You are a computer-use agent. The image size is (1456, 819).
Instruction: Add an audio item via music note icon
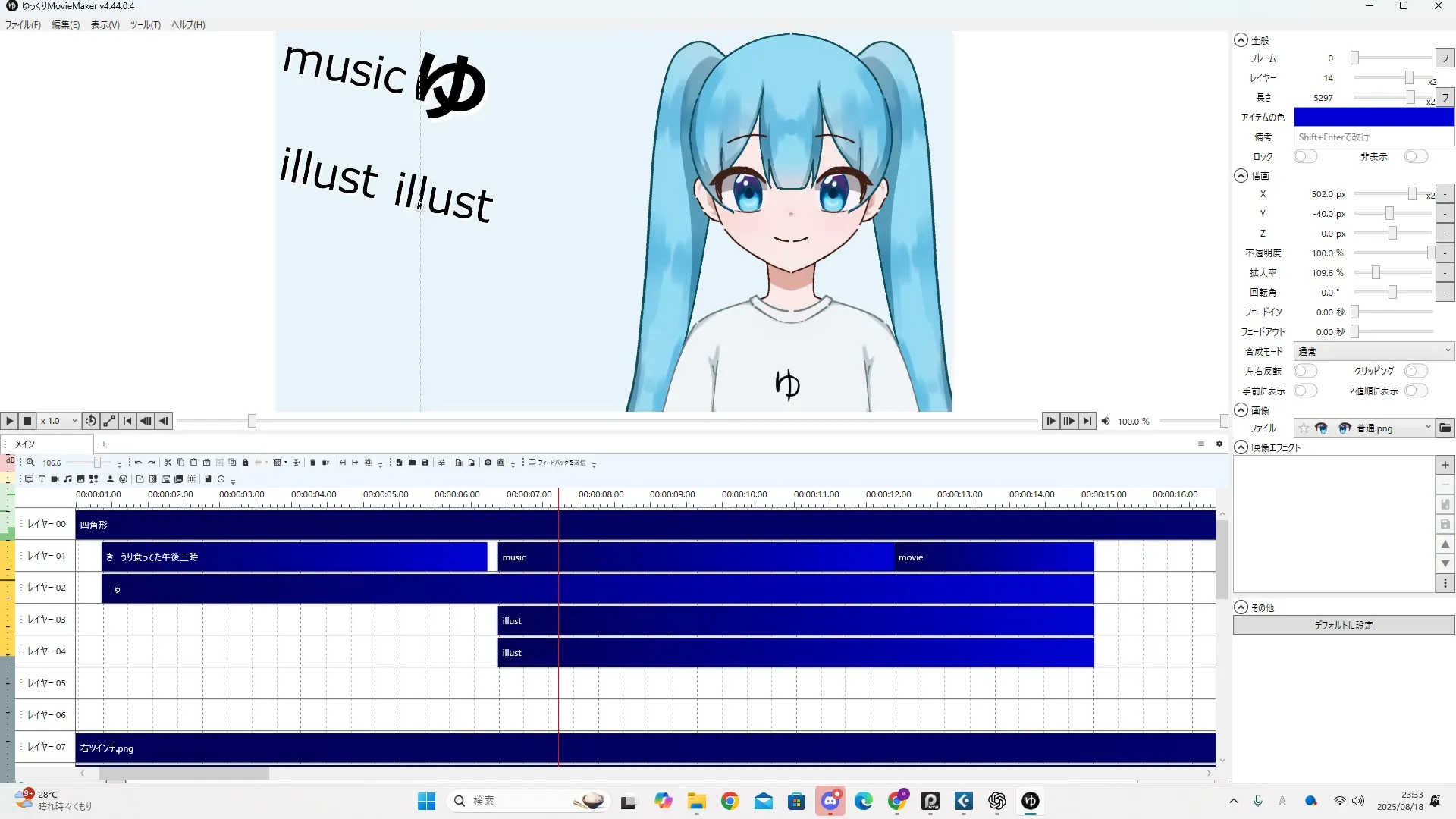click(x=67, y=479)
